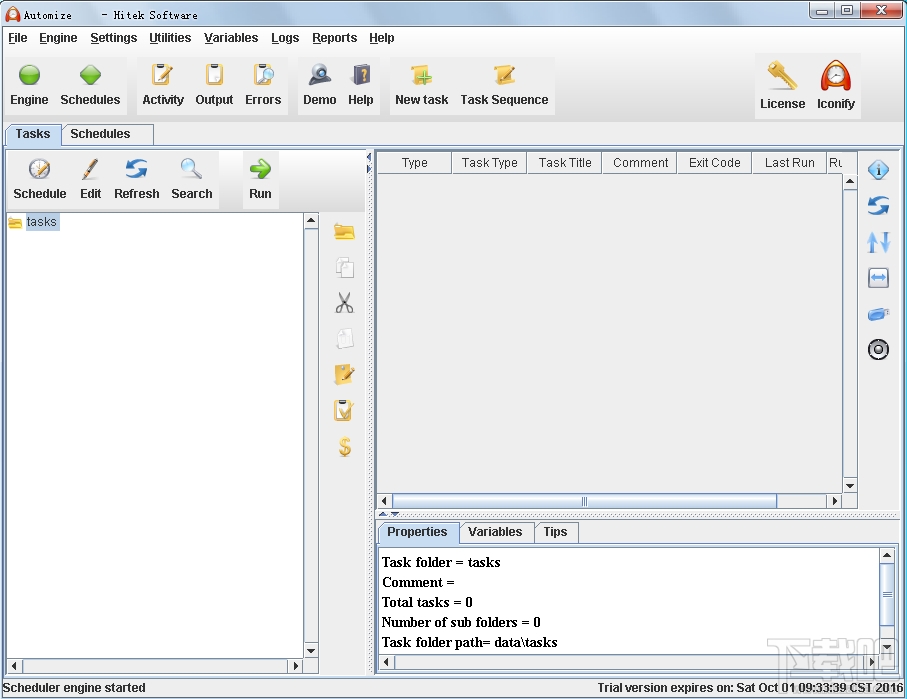Collapse properties pane with split arrow
The width and height of the screenshot is (907, 699).
(x=395, y=514)
